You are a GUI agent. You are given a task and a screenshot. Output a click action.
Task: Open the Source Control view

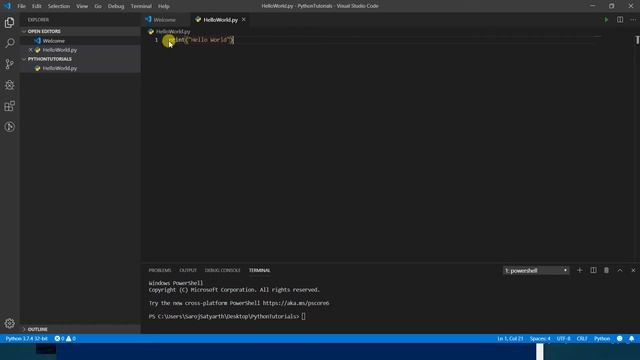[9, 64]
